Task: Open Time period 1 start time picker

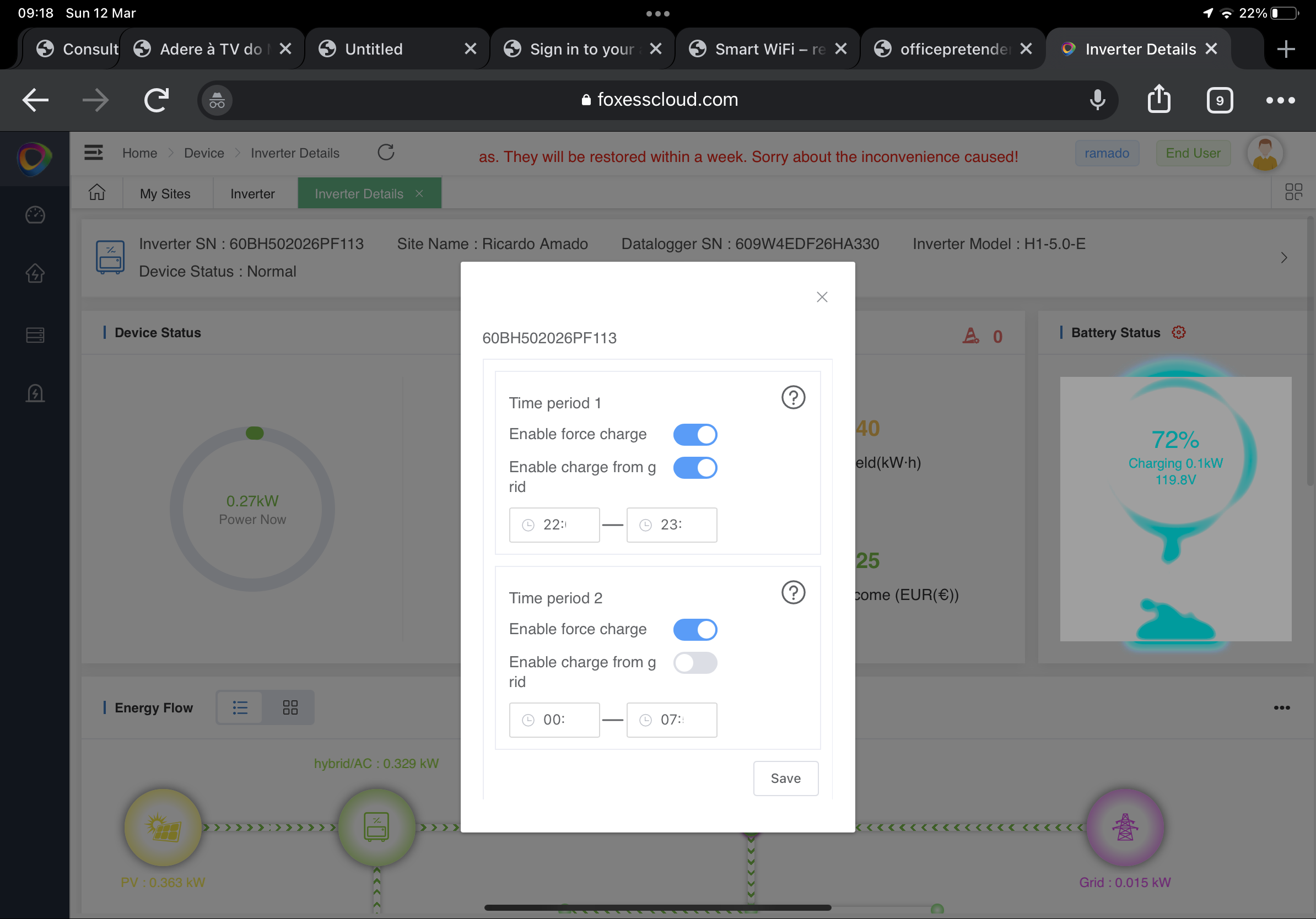Action: click(x=554, y=525)
